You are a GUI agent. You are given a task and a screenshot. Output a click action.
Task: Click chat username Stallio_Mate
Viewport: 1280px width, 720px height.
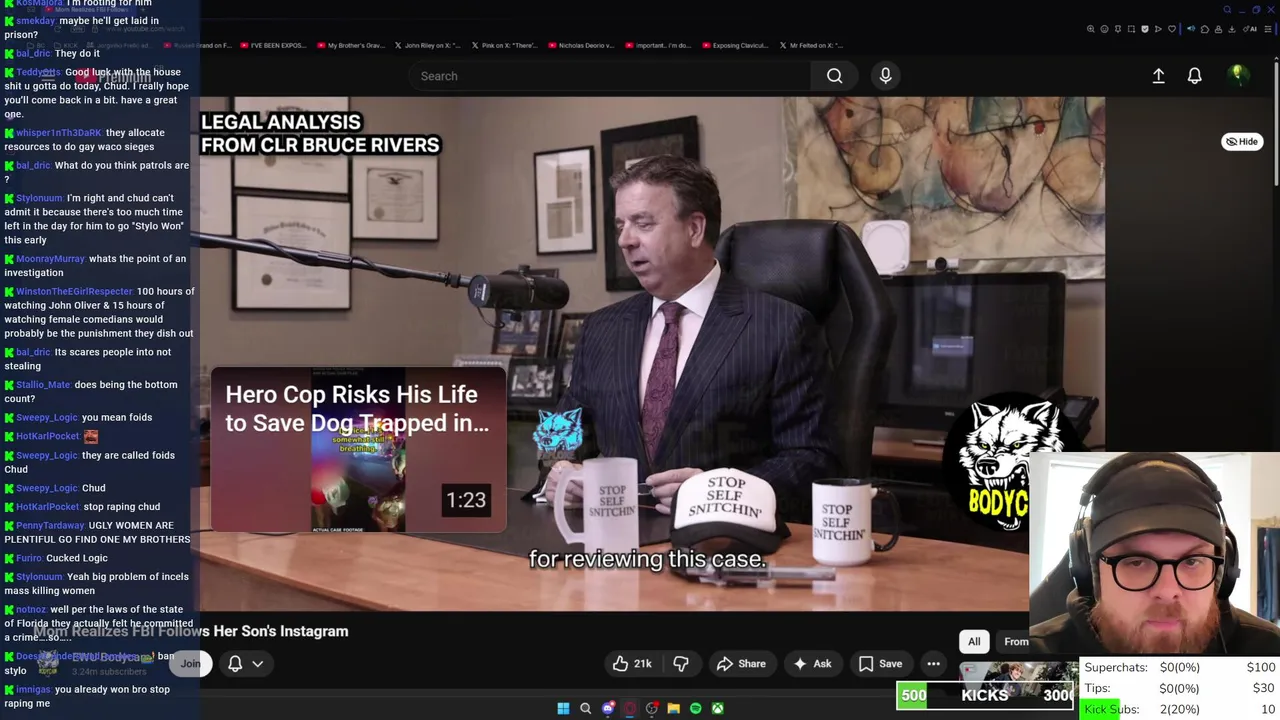coord(43,385)
